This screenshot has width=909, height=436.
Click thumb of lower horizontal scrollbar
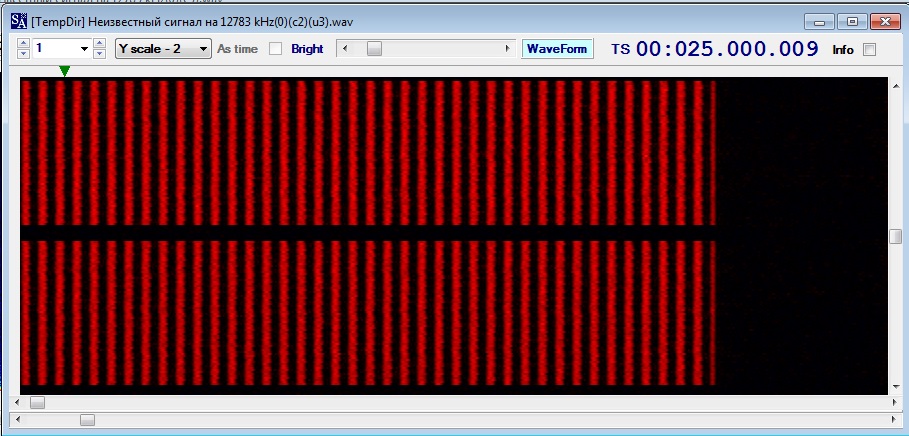[88, 419]
